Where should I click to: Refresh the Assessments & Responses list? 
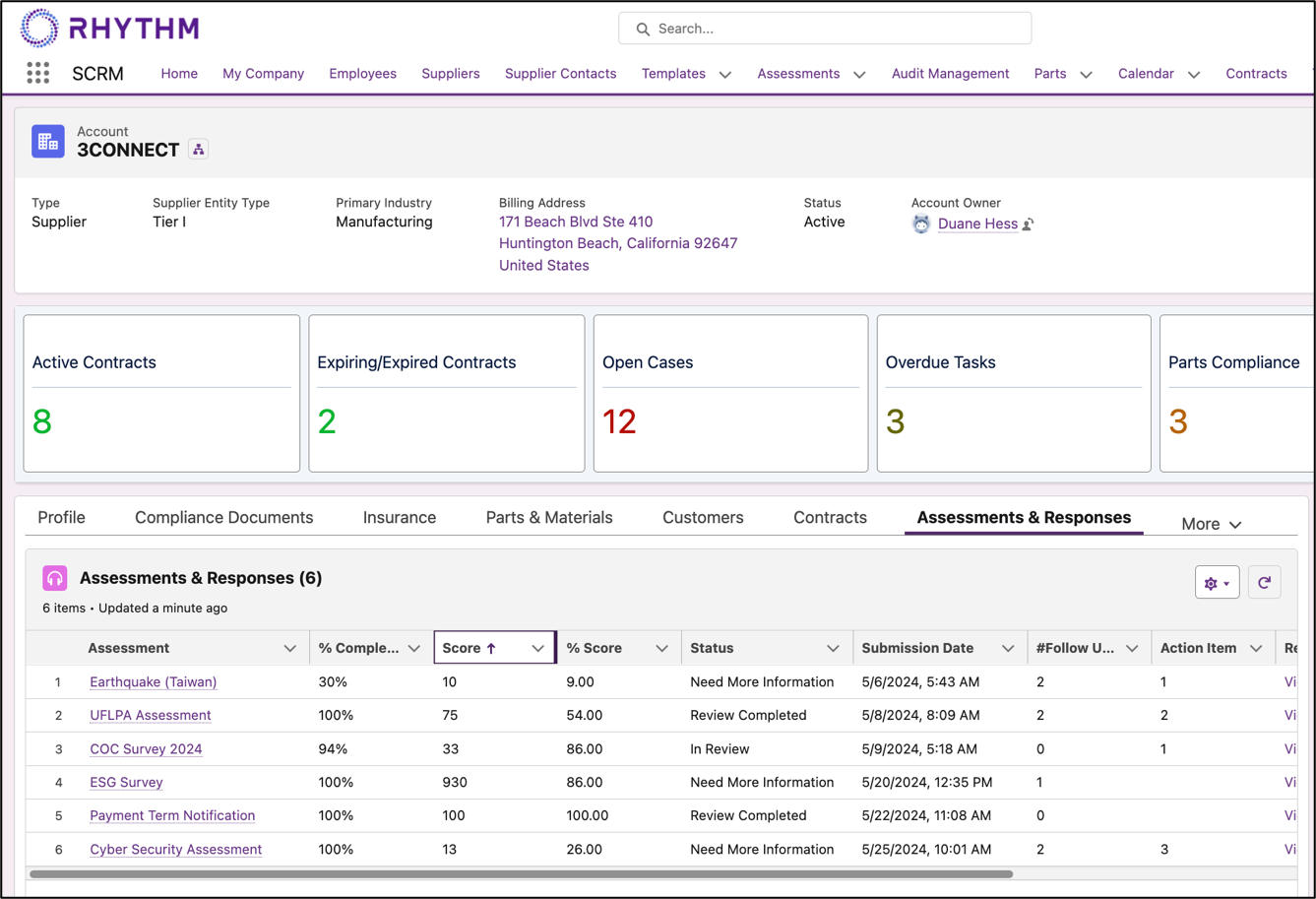pos(1265,582)
